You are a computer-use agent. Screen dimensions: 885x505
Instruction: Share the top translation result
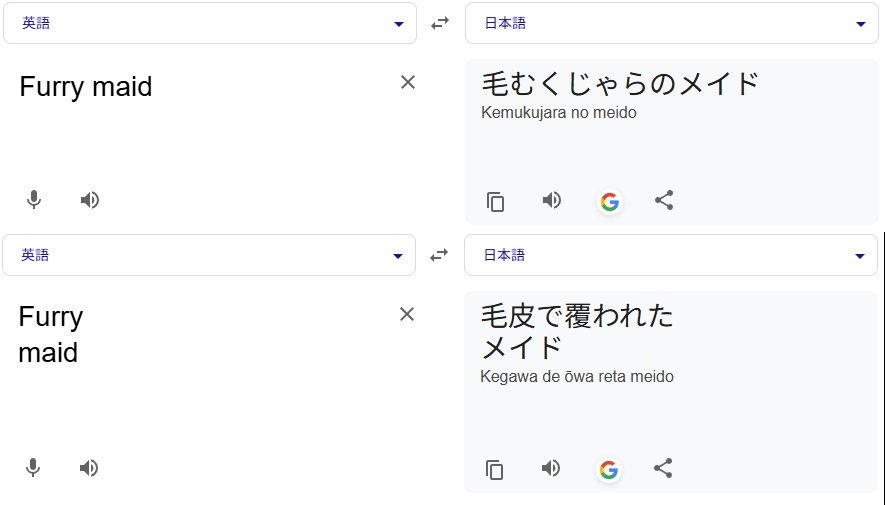pos(664,200)
